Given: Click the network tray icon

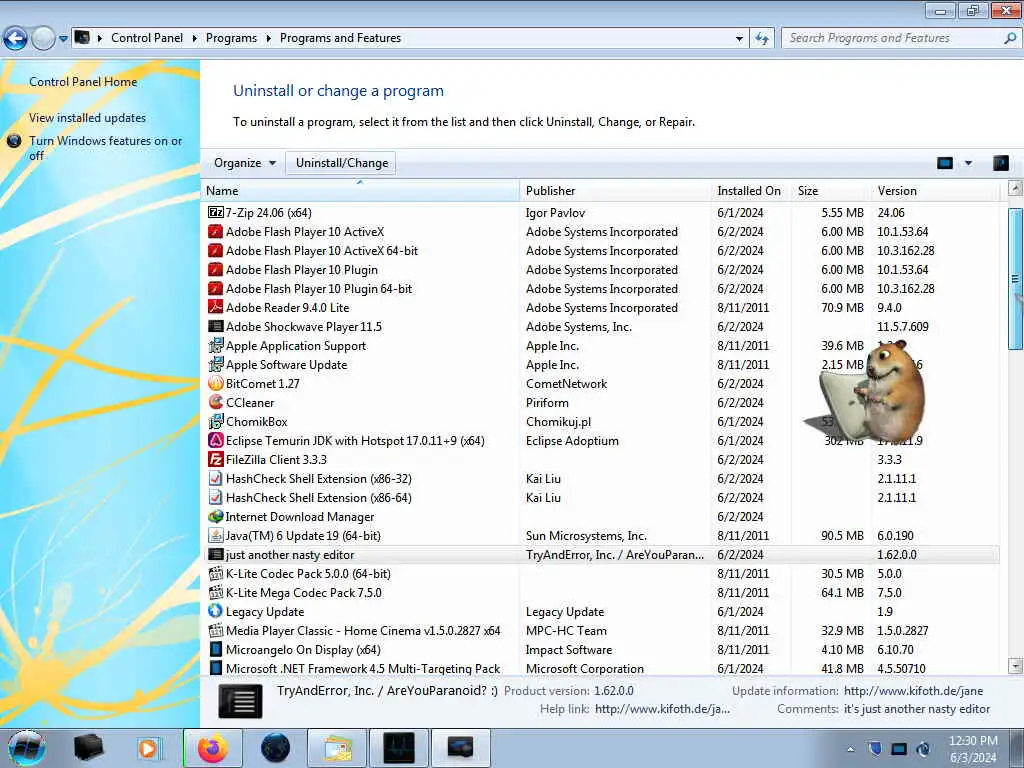Looking at the screenshot, I should click(x=899, y=749).
